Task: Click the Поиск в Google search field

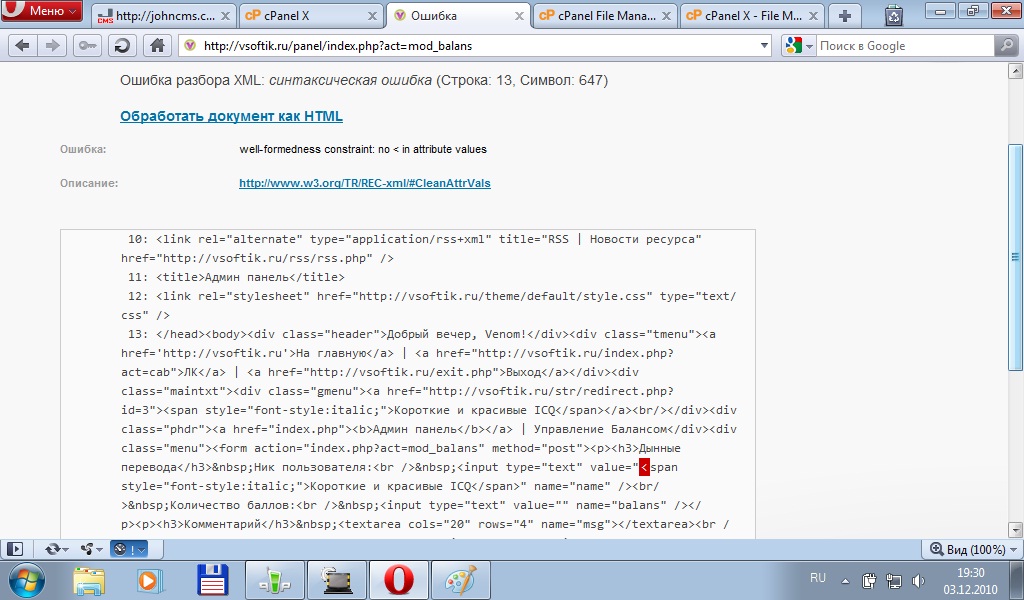Action: pyautogui.click(x=905, y=46)
